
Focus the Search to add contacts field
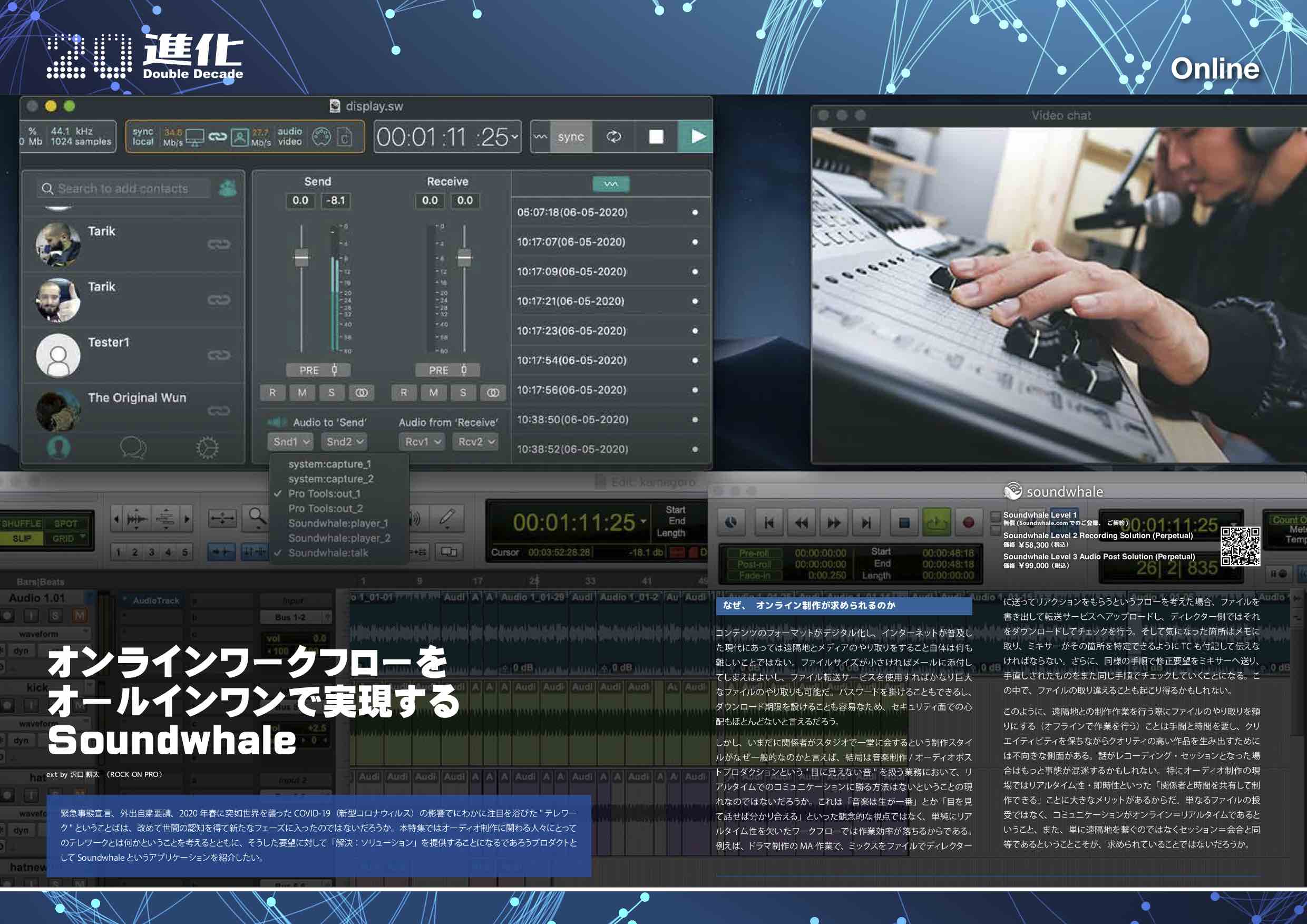123,189
